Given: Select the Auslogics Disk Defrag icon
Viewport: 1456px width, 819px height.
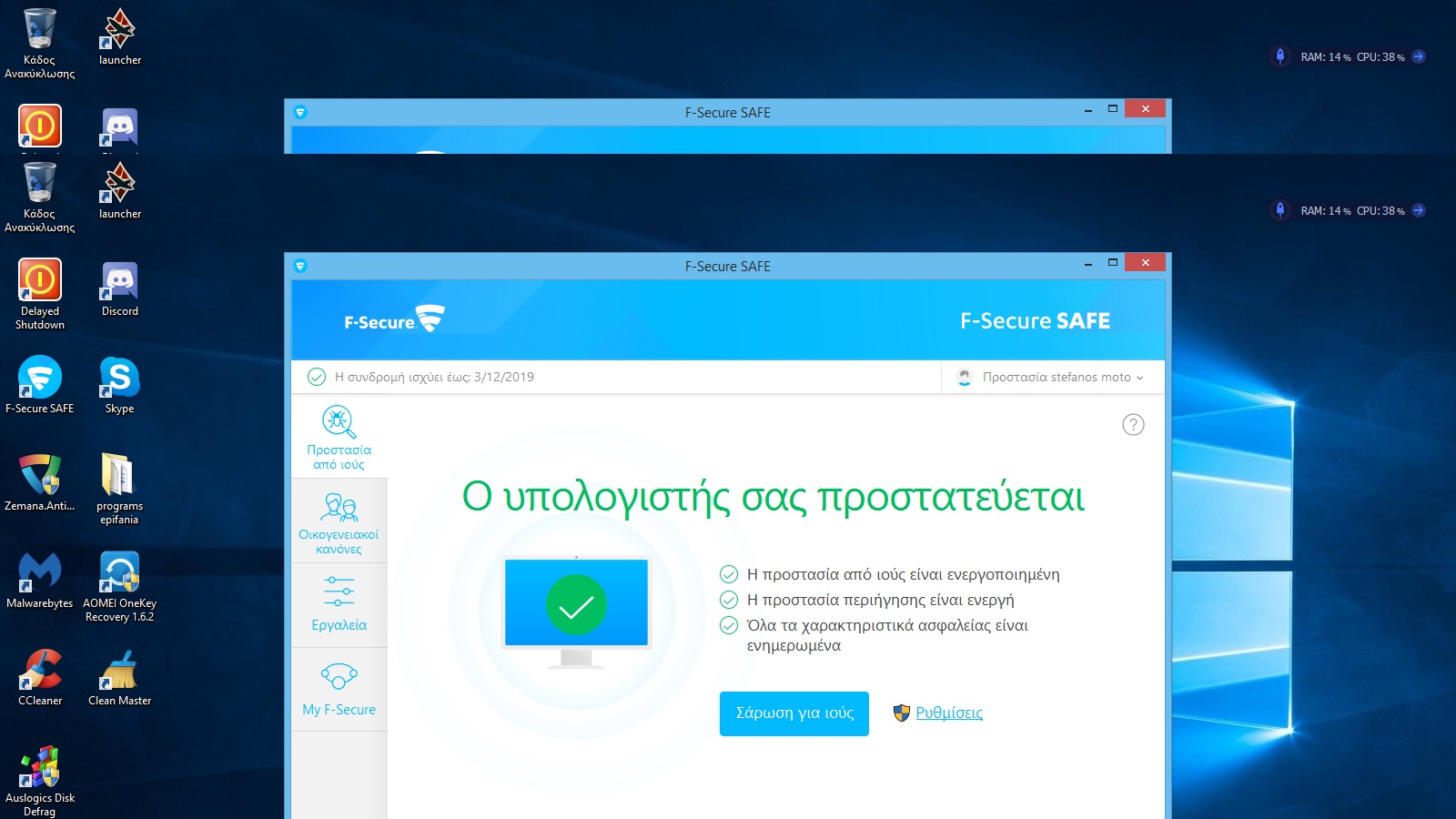Looking at the screenshot, I should pos(40,781).
